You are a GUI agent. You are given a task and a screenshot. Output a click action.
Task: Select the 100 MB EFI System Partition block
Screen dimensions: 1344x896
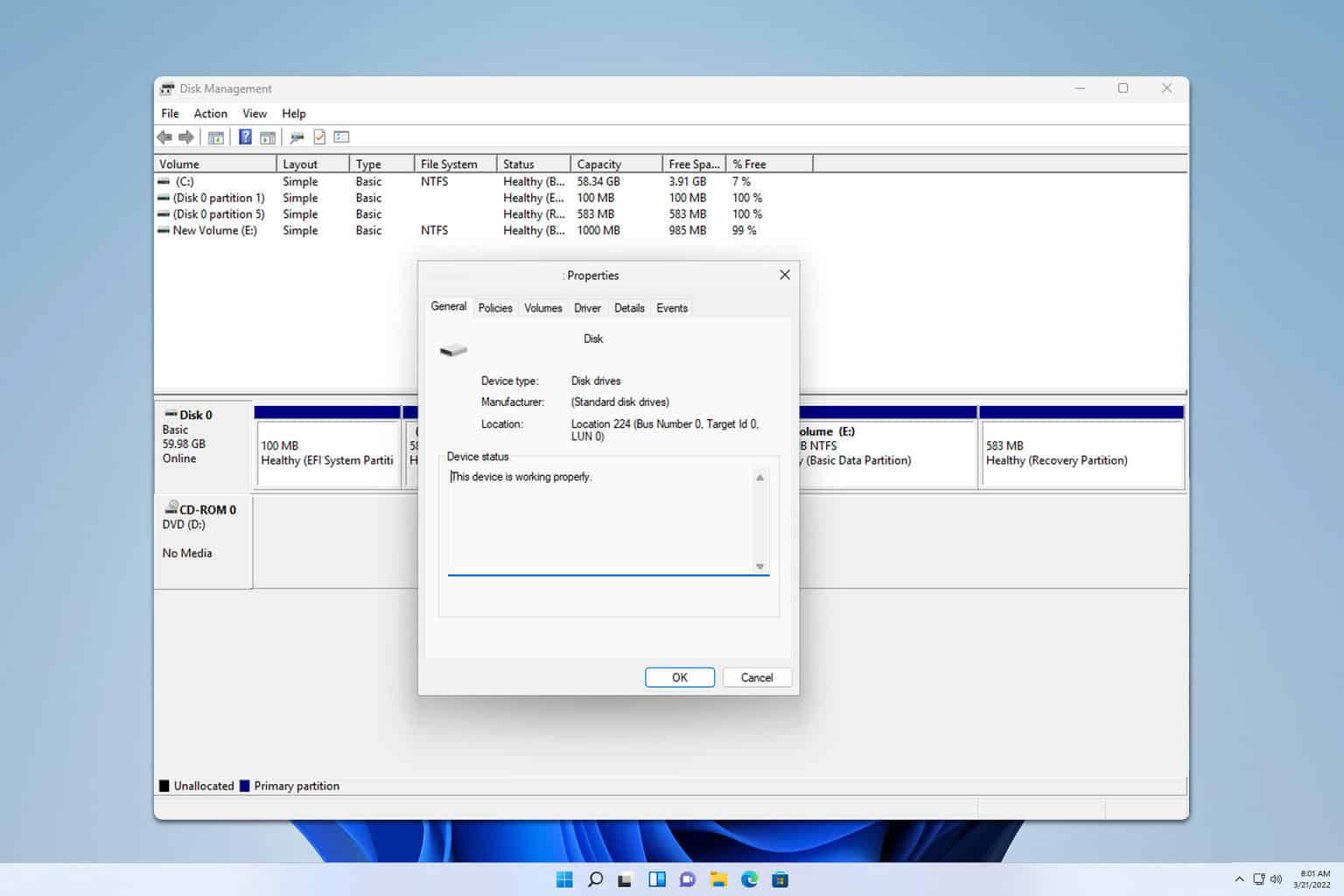tap(327, 447)
